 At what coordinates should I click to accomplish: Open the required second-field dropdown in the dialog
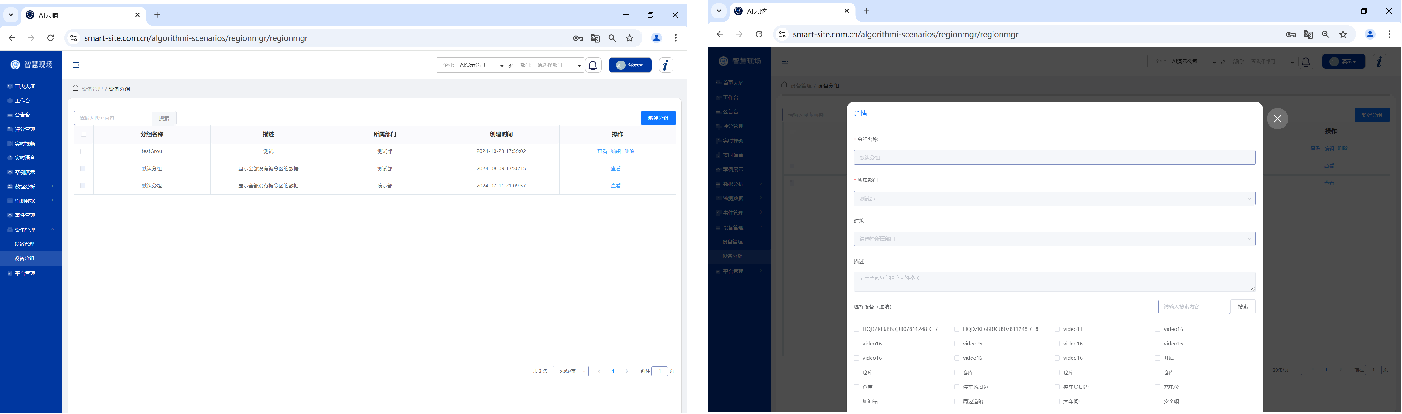(1054, 198)
